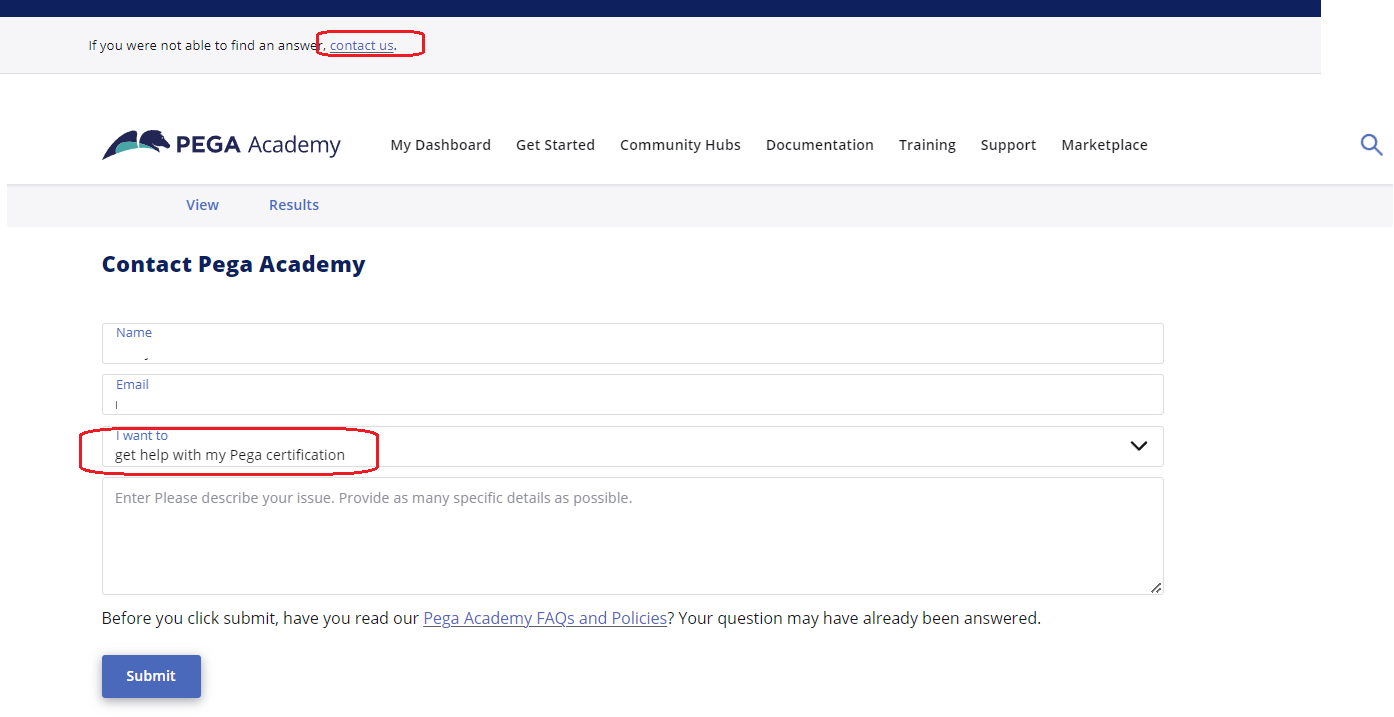Switch to the Results tab
The width and height of the screenshot is (1394, 717).
(x=294, y=205)
